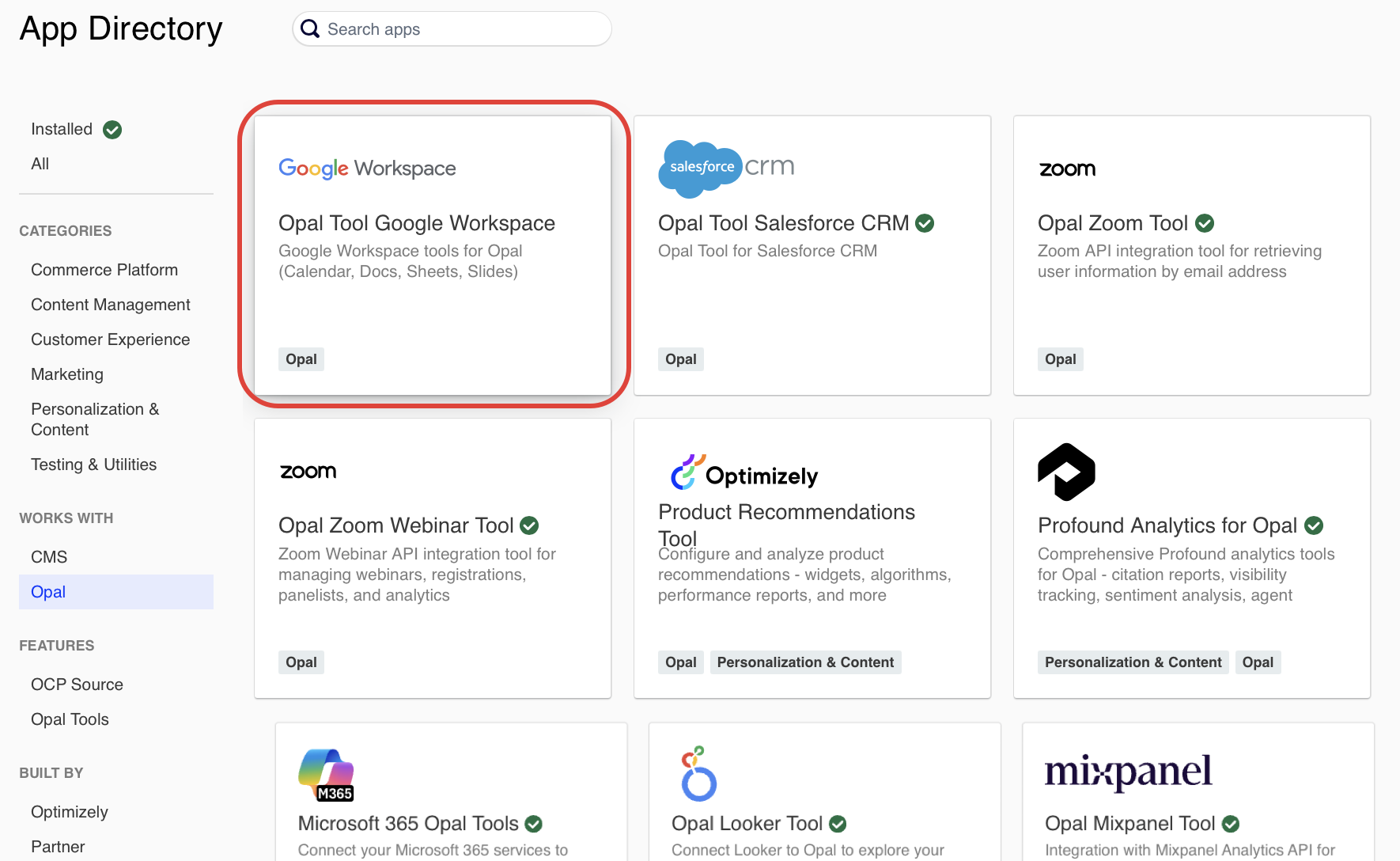1400x861 pixels.
Task: Open Opal Zoom Tool title
Action: [1113, 223]
